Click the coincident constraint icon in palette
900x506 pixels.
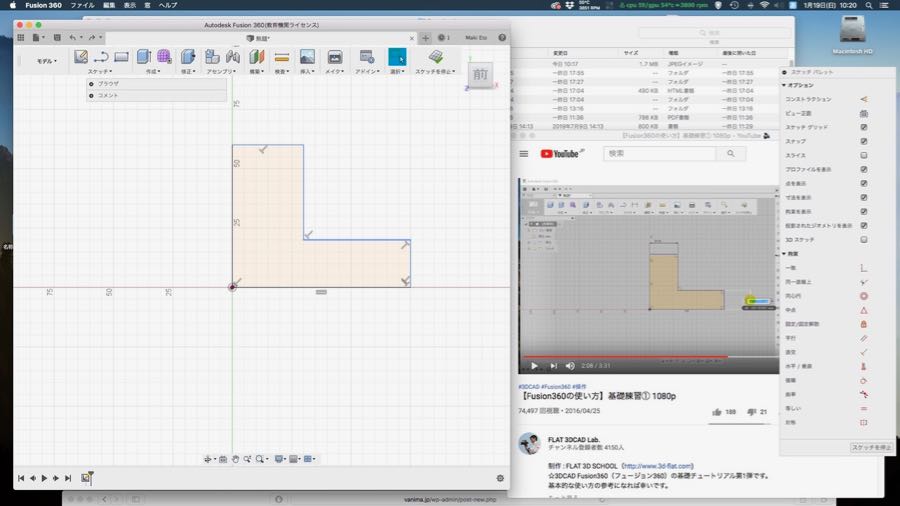(x=863, y=268)
